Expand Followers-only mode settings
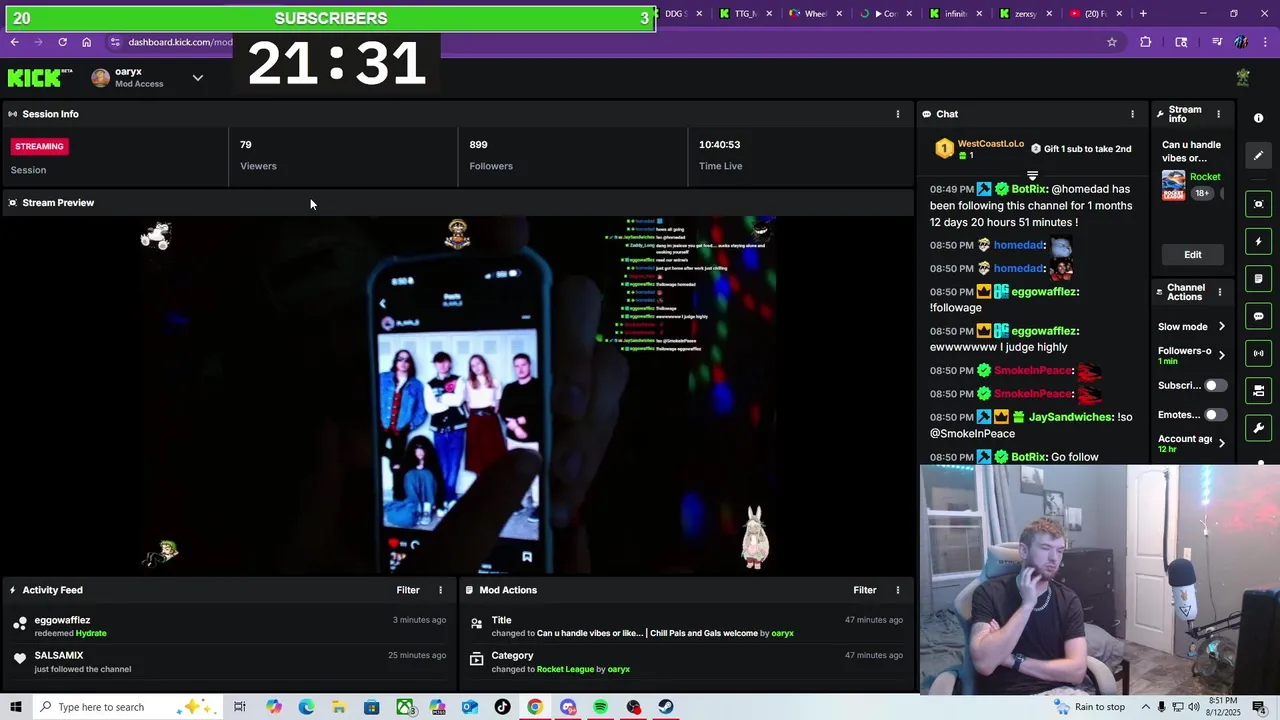 (x=1221, y=355)
